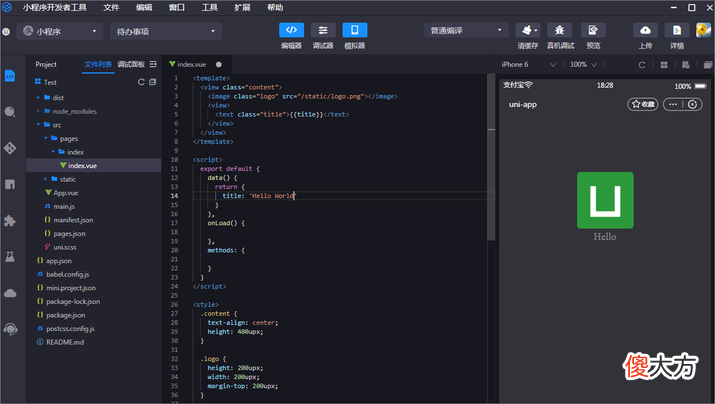Open the git source control sidebar icon
The image size is (715, 404).
coord(10,148)
